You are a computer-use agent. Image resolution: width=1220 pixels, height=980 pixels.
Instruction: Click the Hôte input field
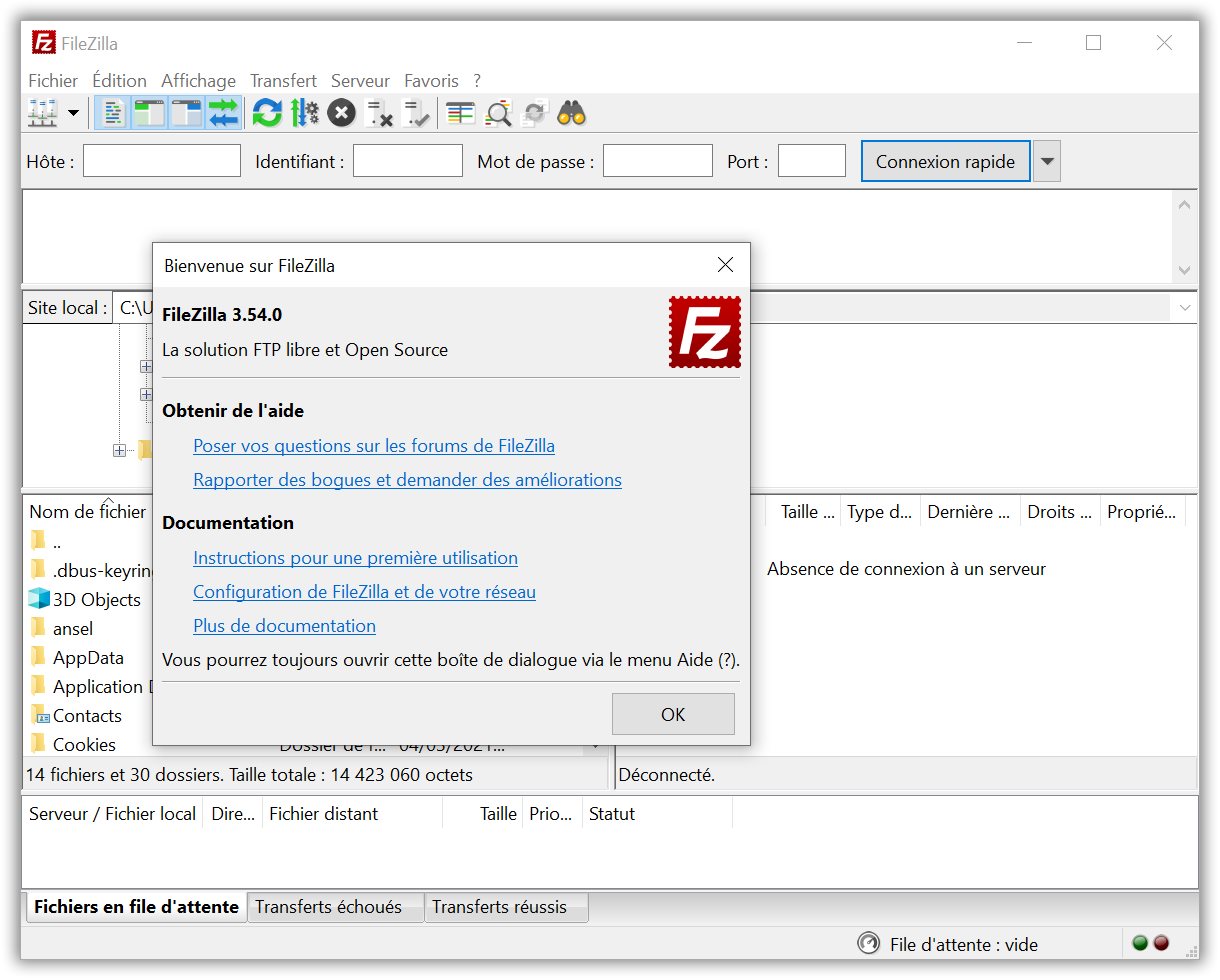(162, 161)
